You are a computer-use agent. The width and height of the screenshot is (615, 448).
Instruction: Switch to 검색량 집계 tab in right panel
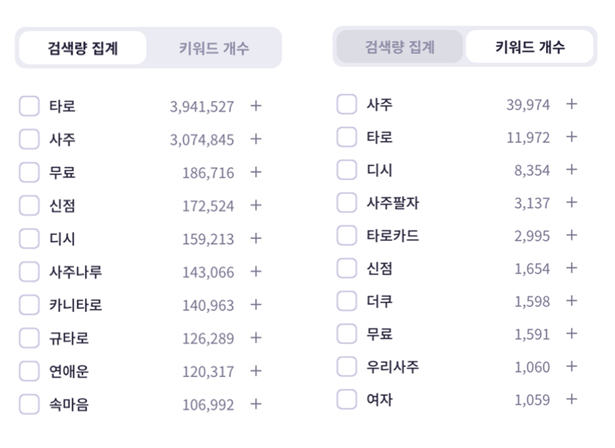click(x=399, y=46)
